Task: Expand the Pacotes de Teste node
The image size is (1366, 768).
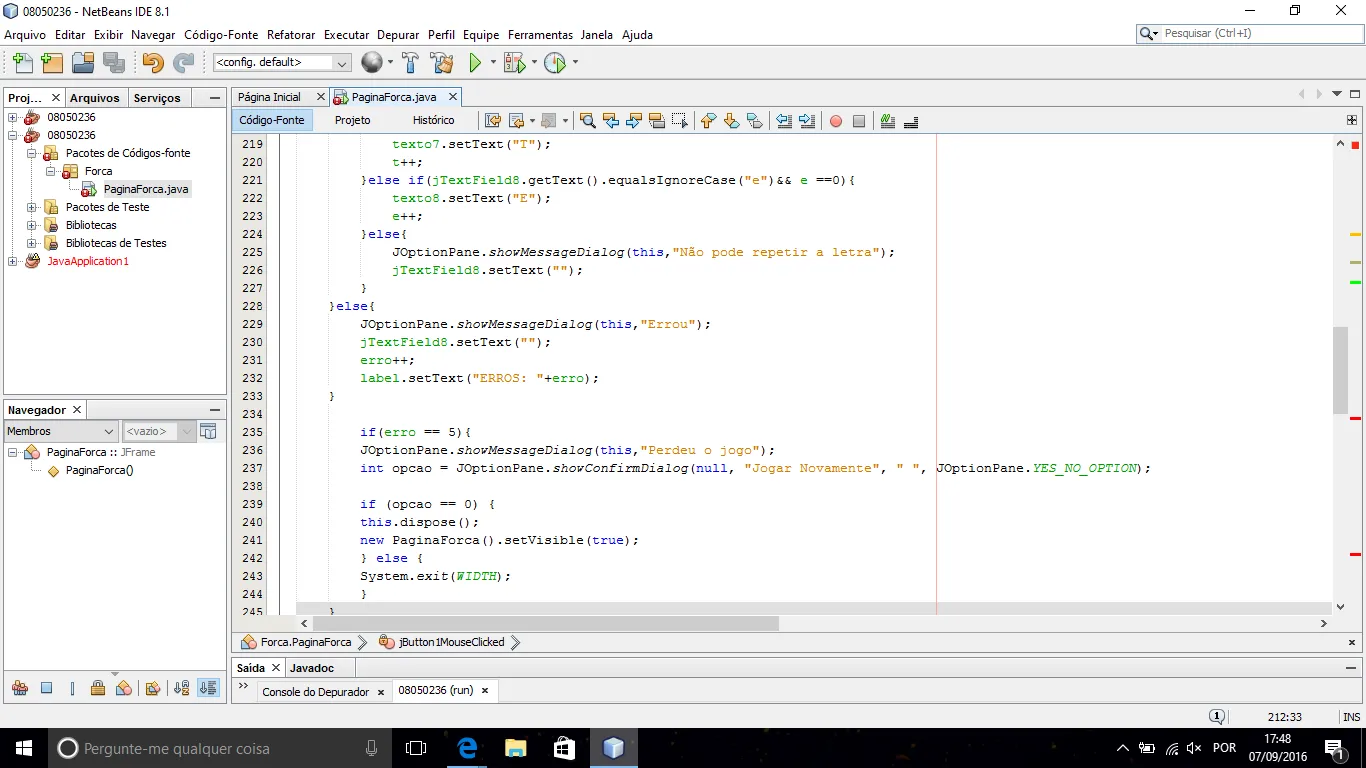Action: (x=31, y=207)
